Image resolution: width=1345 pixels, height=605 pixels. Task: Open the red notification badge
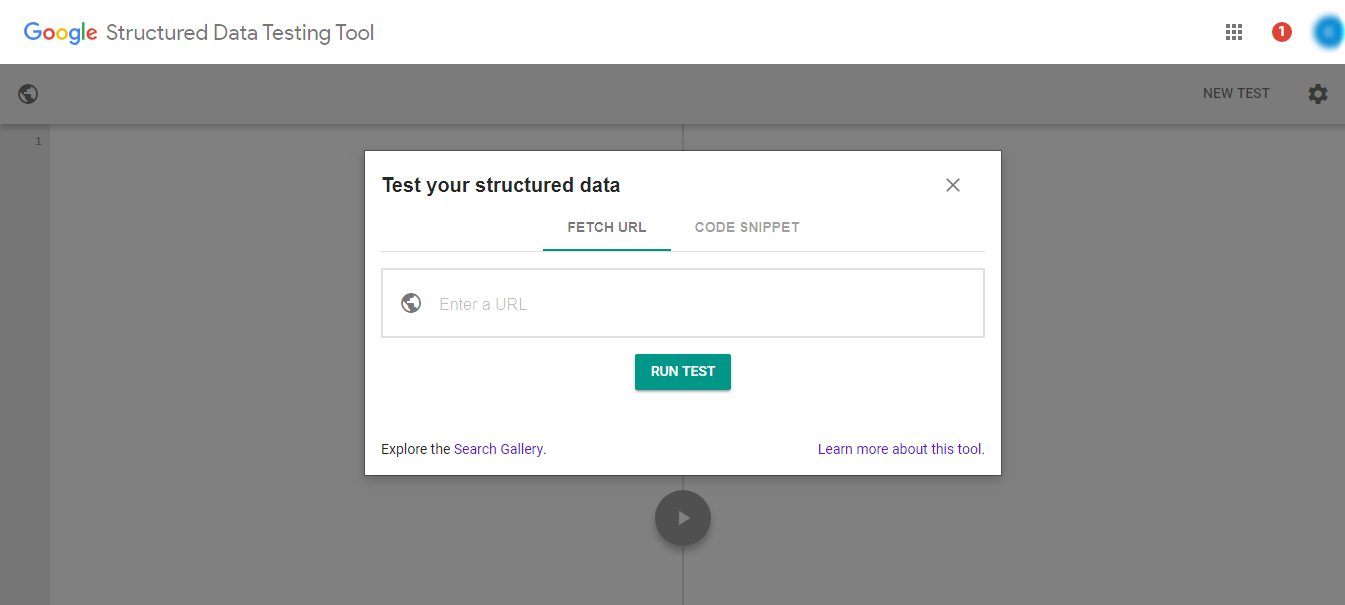coord(1281,31)
